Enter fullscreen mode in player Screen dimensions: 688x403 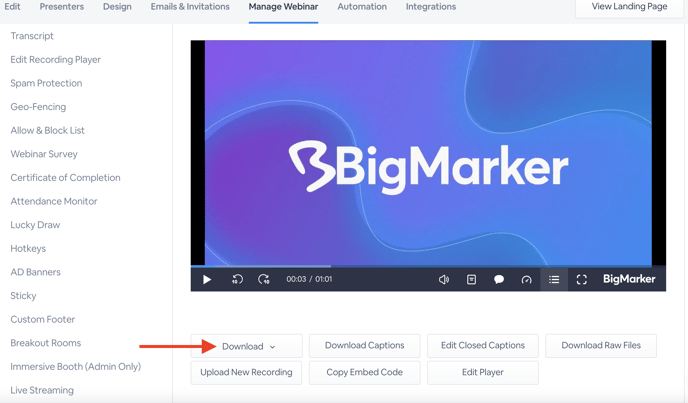pyautogui.click(x=581, y=280)
